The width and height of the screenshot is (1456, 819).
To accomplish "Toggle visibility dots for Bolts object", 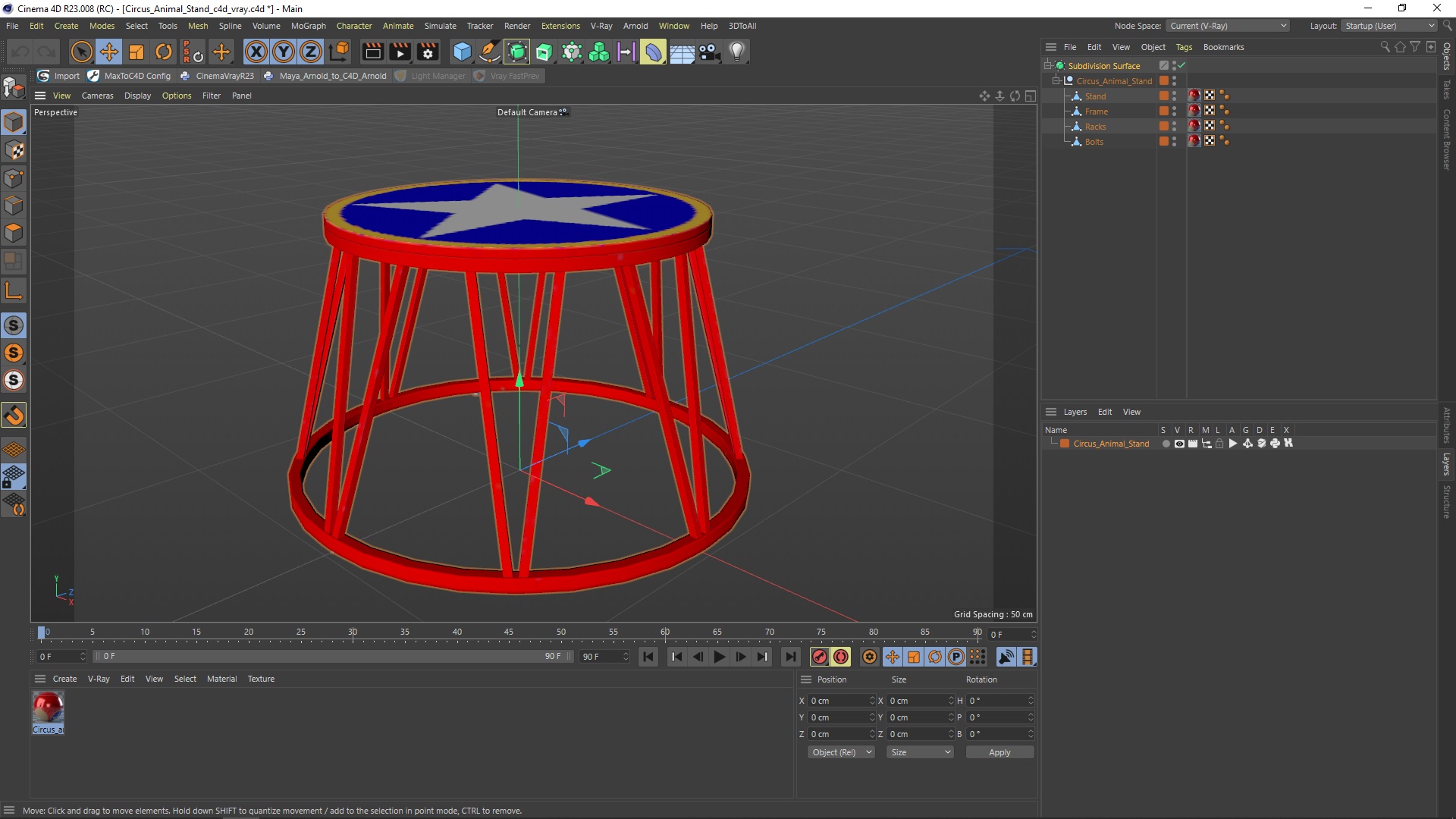I will (x=1174, y=142).
